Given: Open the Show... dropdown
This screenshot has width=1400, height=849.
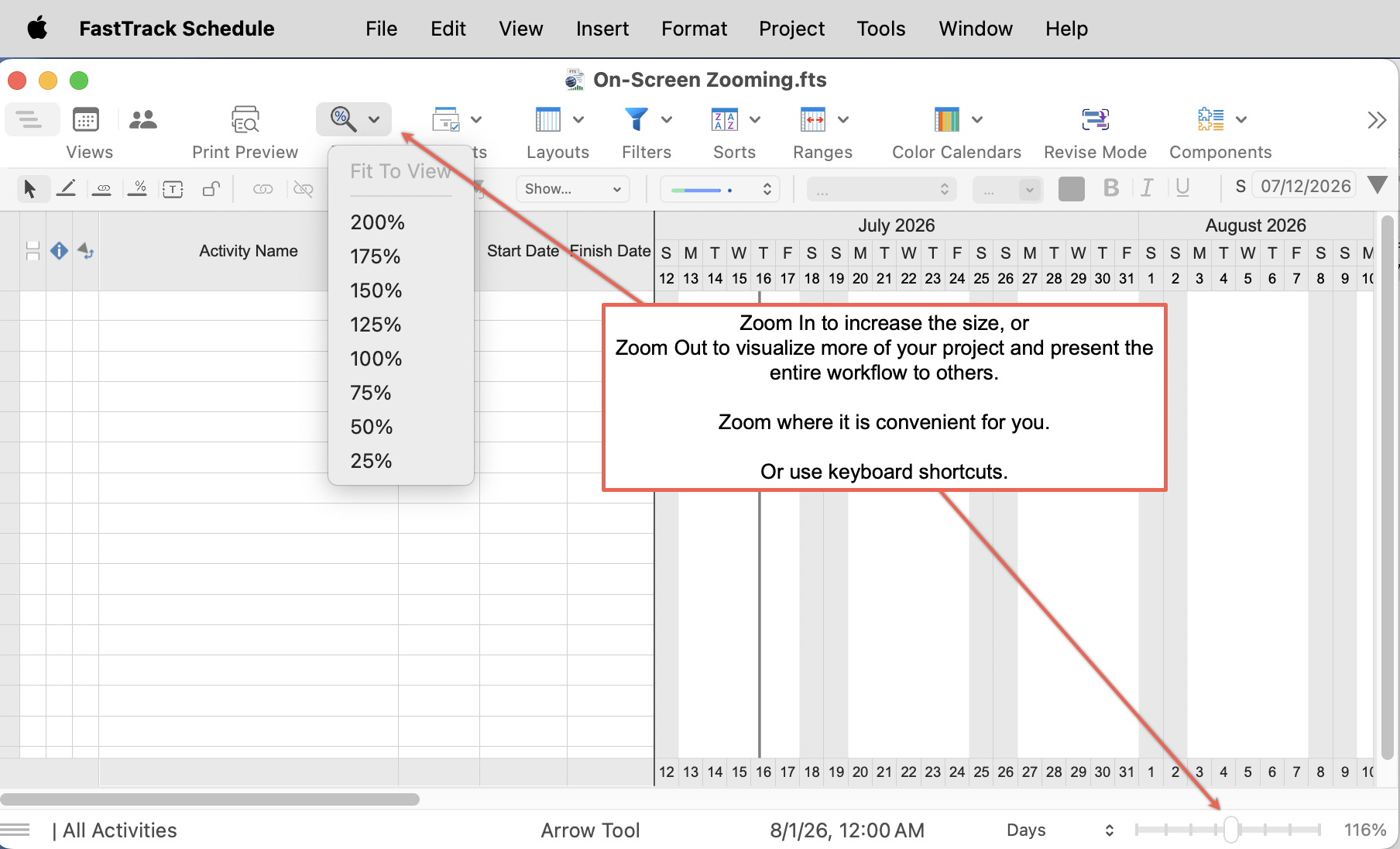Looking at the screenshot, I should pos(573,189).
